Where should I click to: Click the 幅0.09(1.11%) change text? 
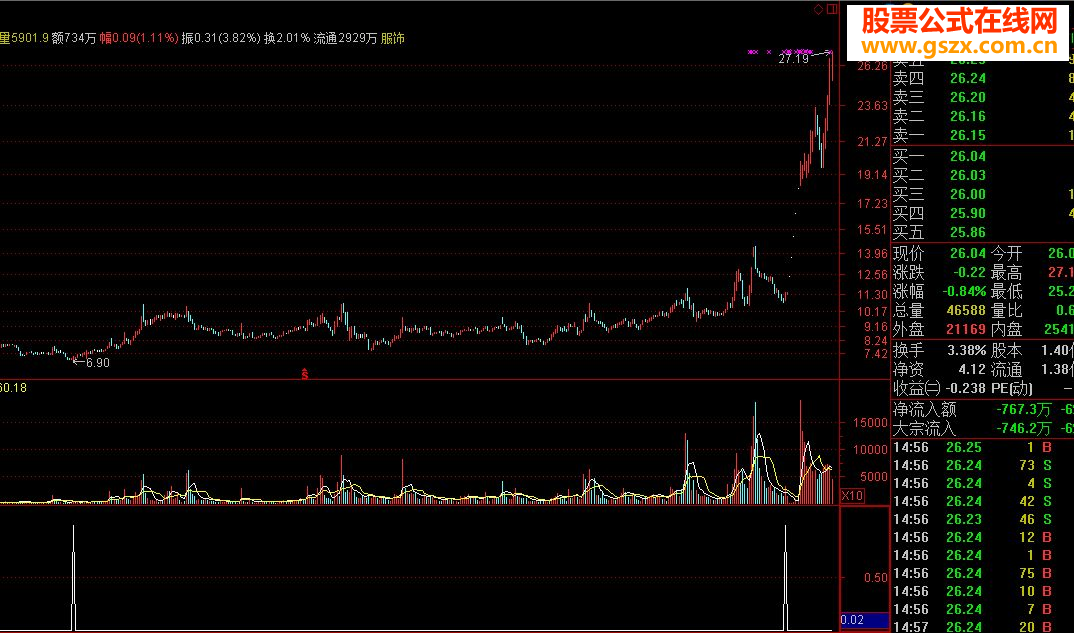(x=139, y=38)
